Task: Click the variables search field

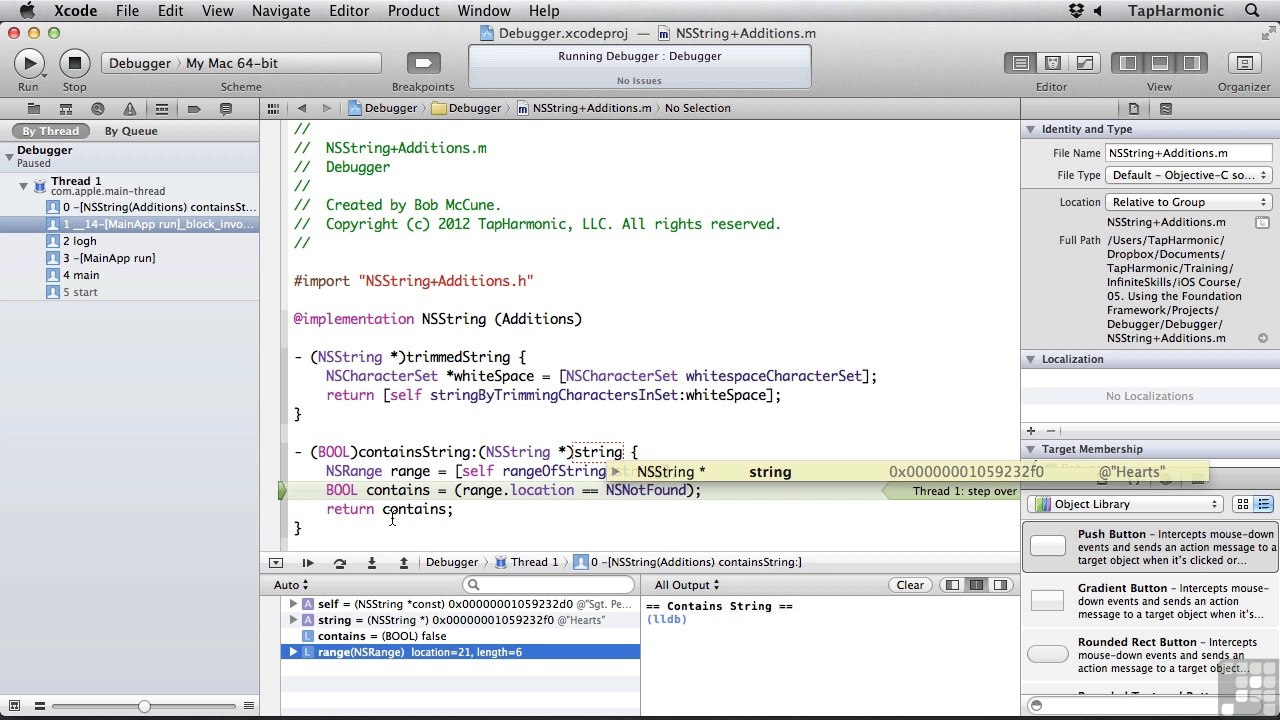Action: coord(548,585)
